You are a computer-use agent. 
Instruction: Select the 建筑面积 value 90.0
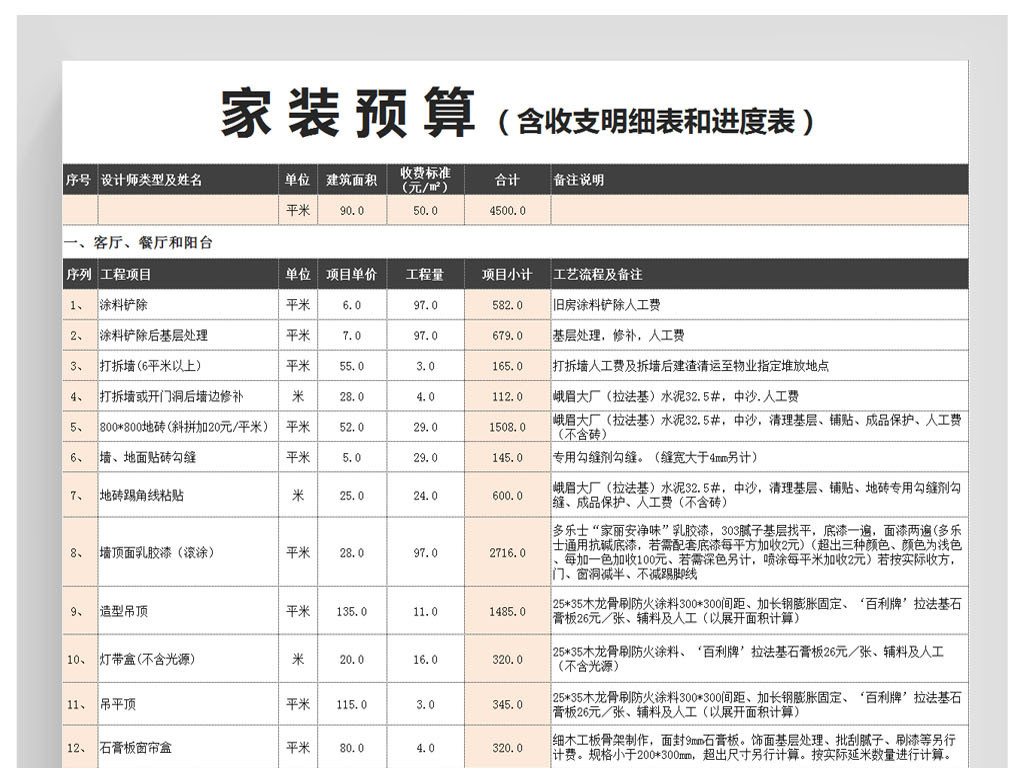pyautogui.click(x=350, y=210)
